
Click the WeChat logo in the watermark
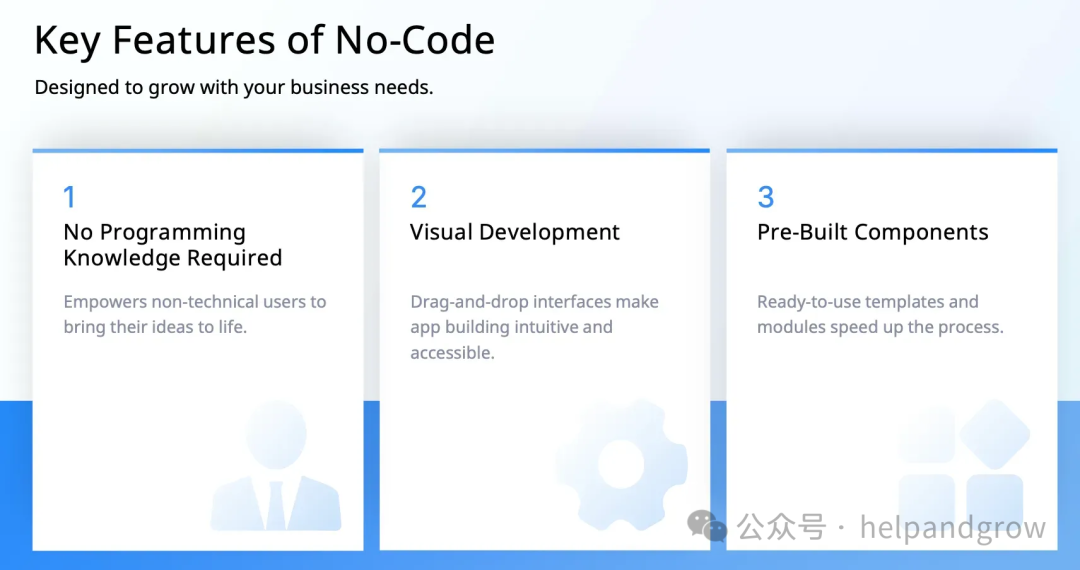(709, 526)
